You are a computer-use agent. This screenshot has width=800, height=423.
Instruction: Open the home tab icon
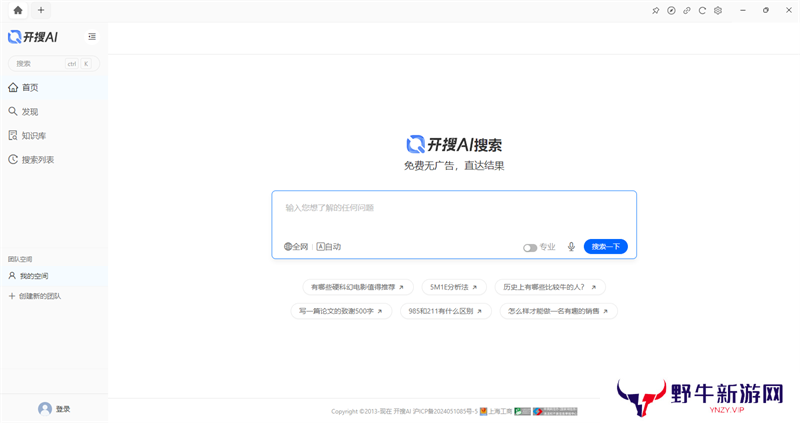point(18,10)
